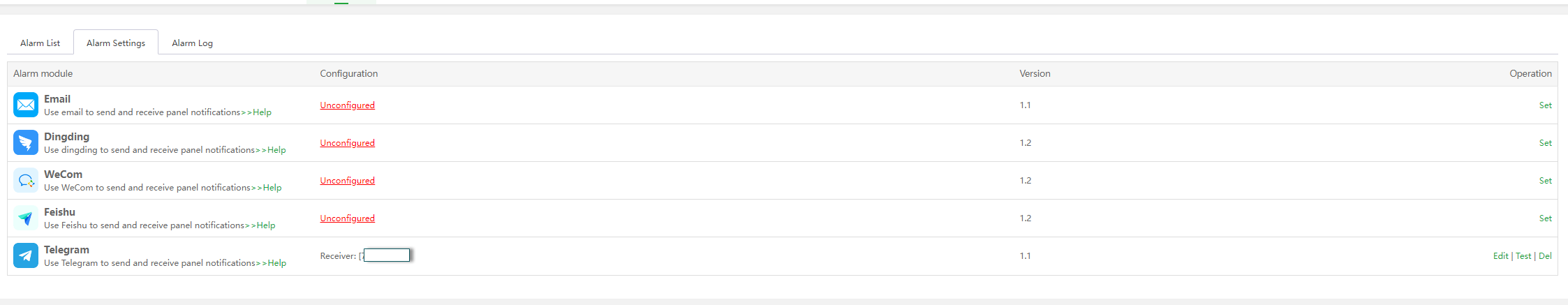Click Set for the Feishu module
Screen dimensions: 1568x305
[x=1545, y=218]
